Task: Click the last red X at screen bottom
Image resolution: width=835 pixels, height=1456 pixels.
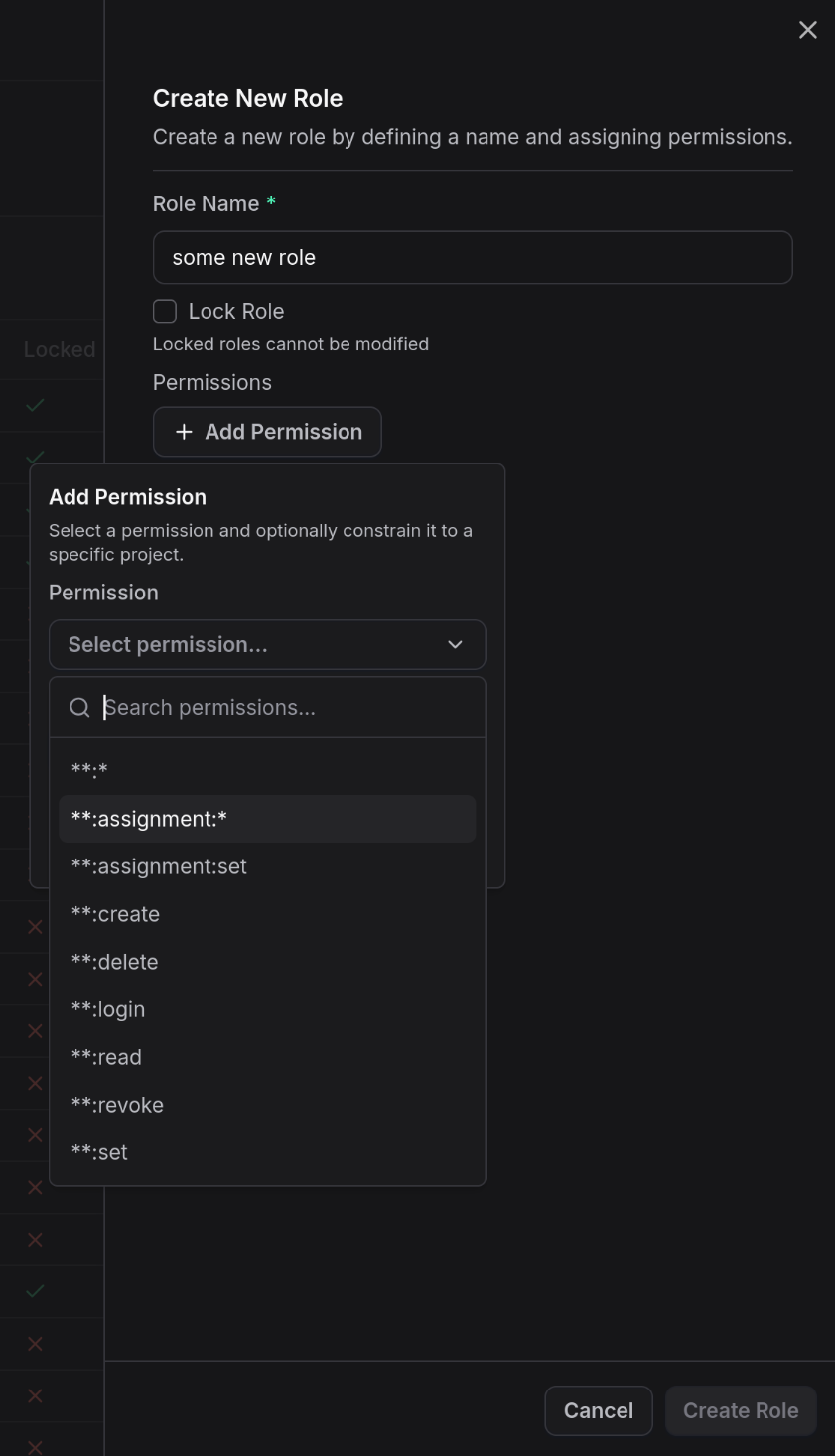Action: [34, 1447]
